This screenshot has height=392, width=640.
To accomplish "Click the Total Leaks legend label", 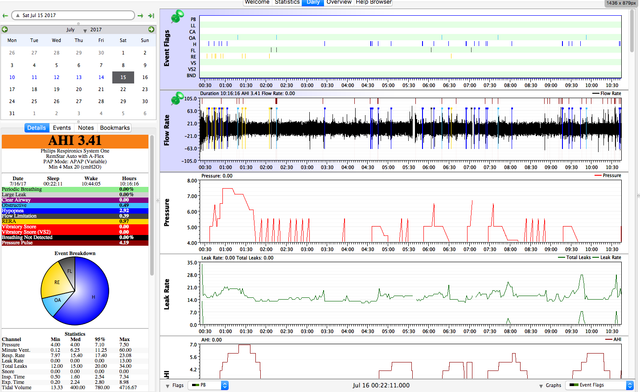I will (x=578, y=257).
